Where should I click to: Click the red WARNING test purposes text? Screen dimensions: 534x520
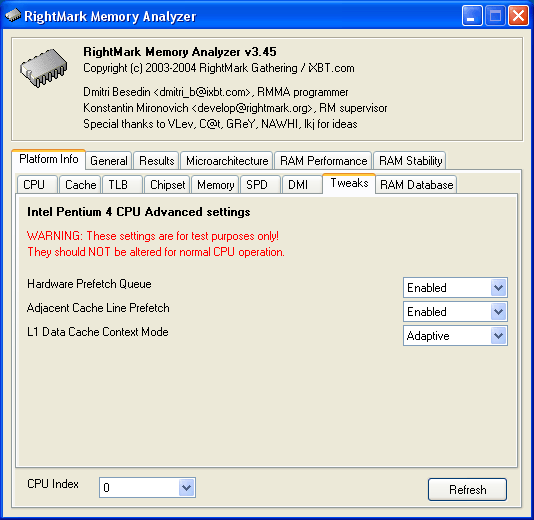click(153, 236)
